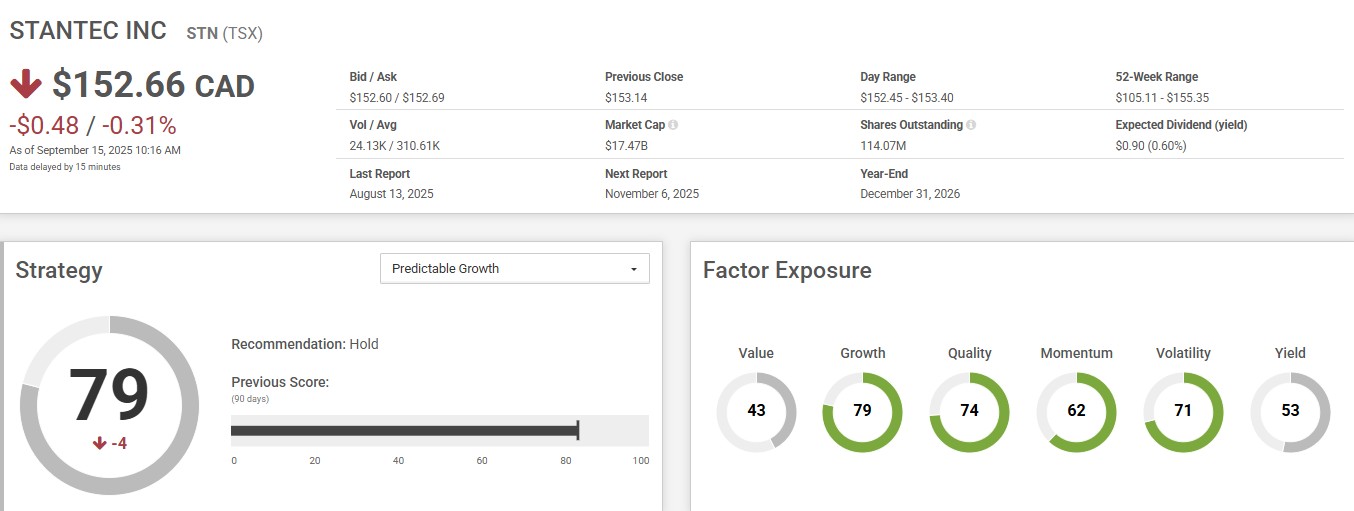Click the (90 days) note under Previous Score
The height and width of the screenshot is (511, 1354).
point(250,398)
